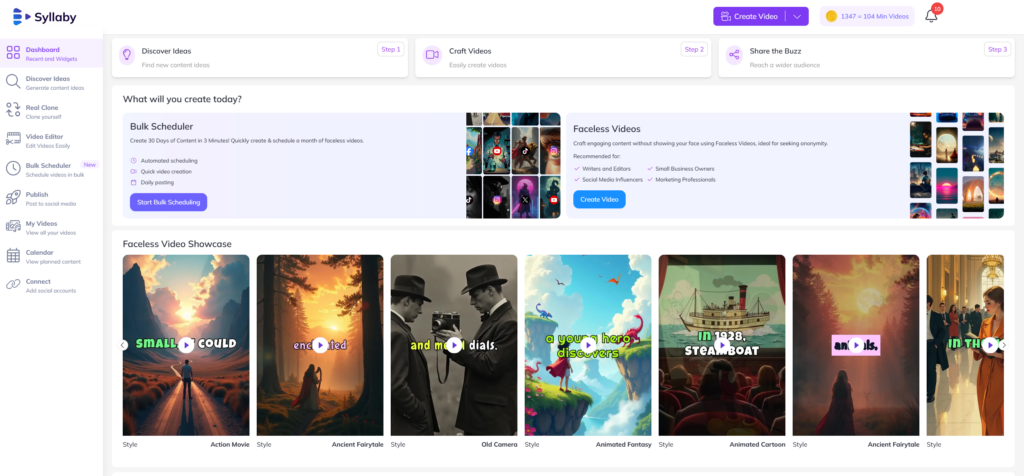The width and height of the screenshot is (1024, 476).
Task: Select the Animated Cartoon steamboat thumbnail
Action: coord(721,344)
